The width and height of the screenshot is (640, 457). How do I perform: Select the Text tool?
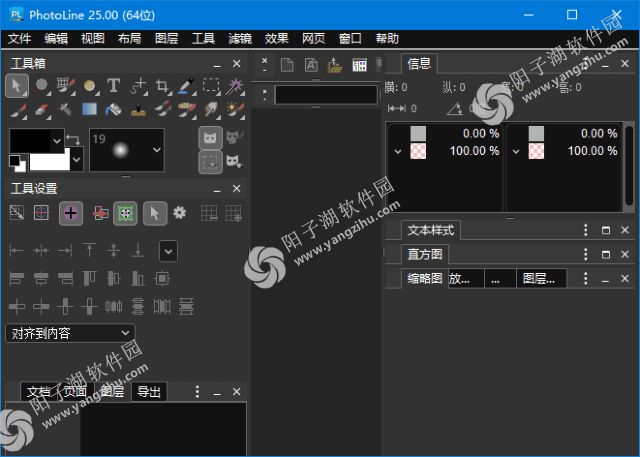[113, 86]
